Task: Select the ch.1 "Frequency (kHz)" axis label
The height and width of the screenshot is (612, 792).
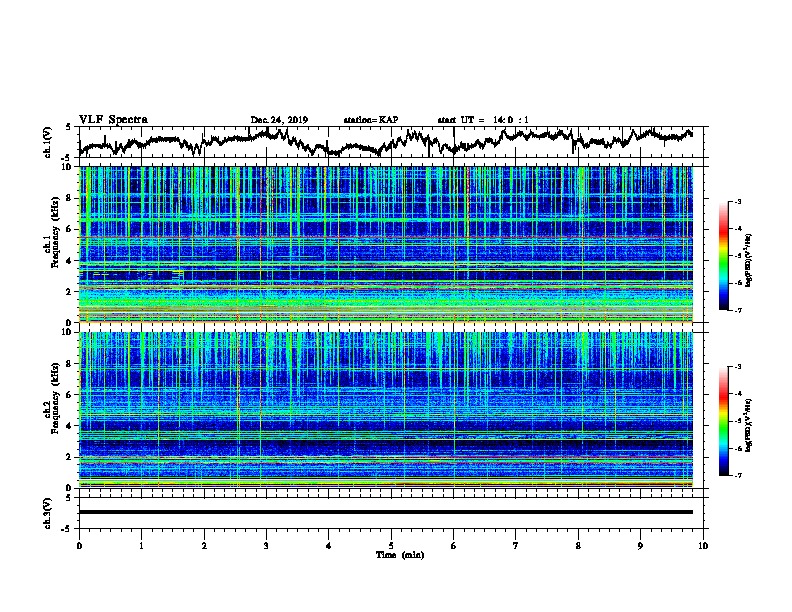Action: 55,233
